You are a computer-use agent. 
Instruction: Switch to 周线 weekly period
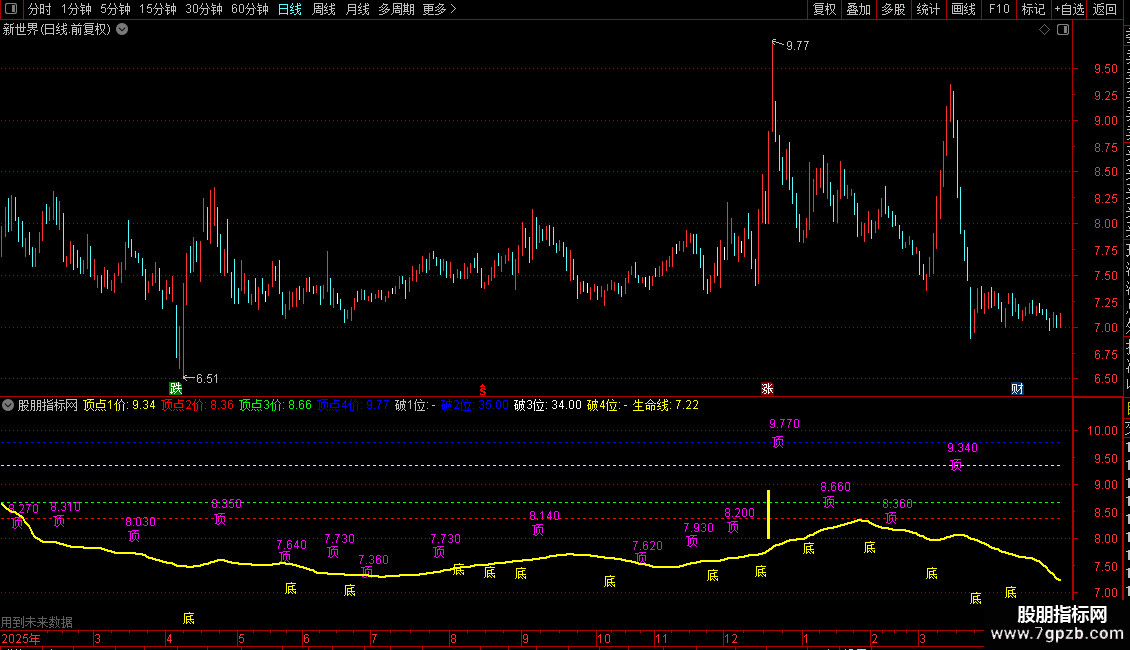click(x=324, y=9)
